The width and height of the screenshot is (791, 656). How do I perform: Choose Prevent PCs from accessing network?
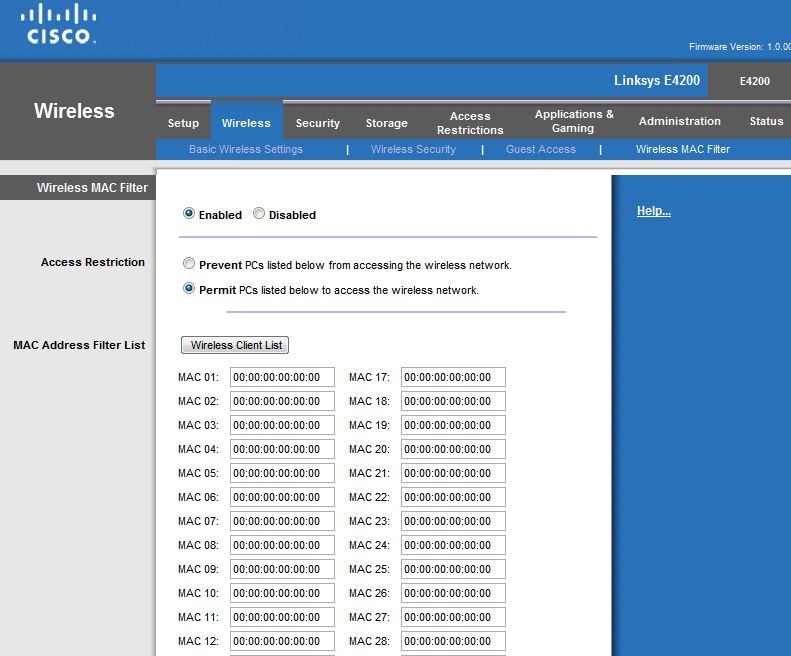click(189, 263)
